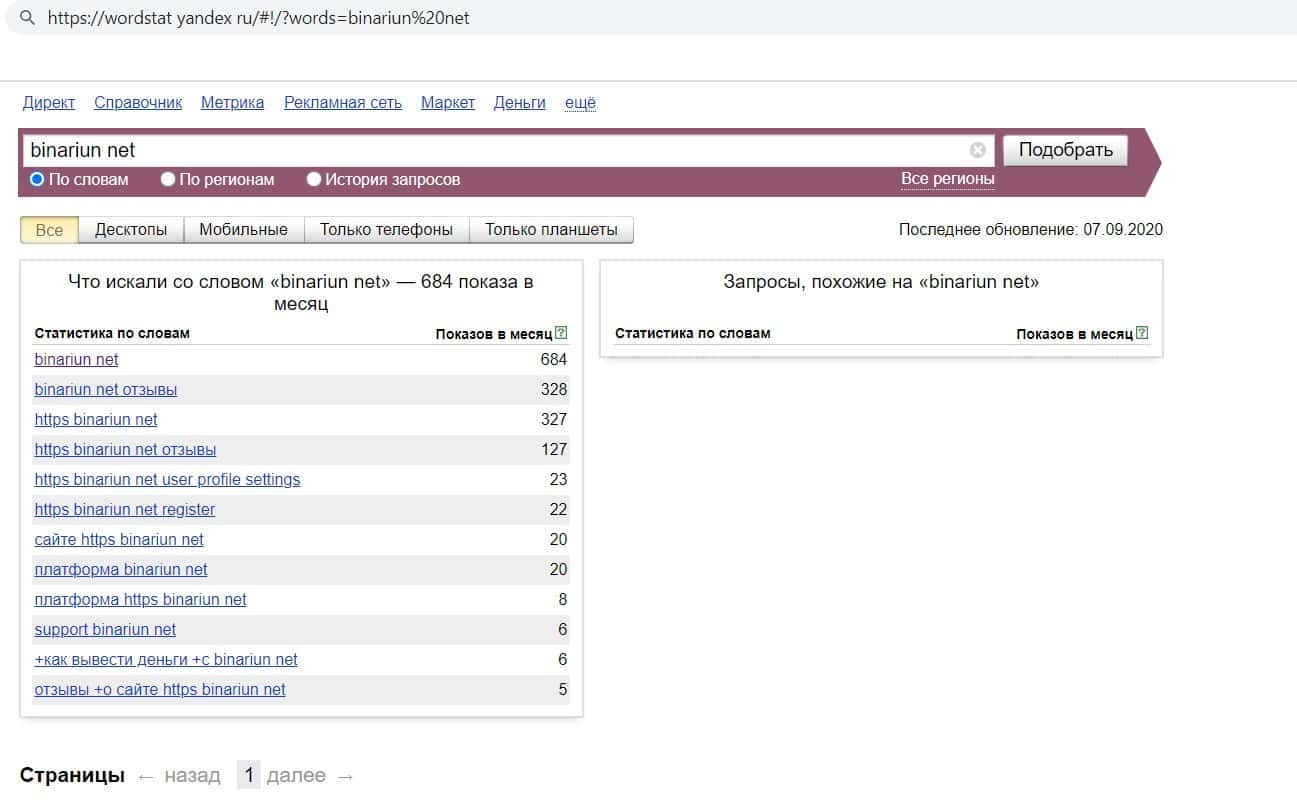This screenshot has height=802, width=1297.
Task: Click help icon in similar queries panel
Action: coord(1142,333)
